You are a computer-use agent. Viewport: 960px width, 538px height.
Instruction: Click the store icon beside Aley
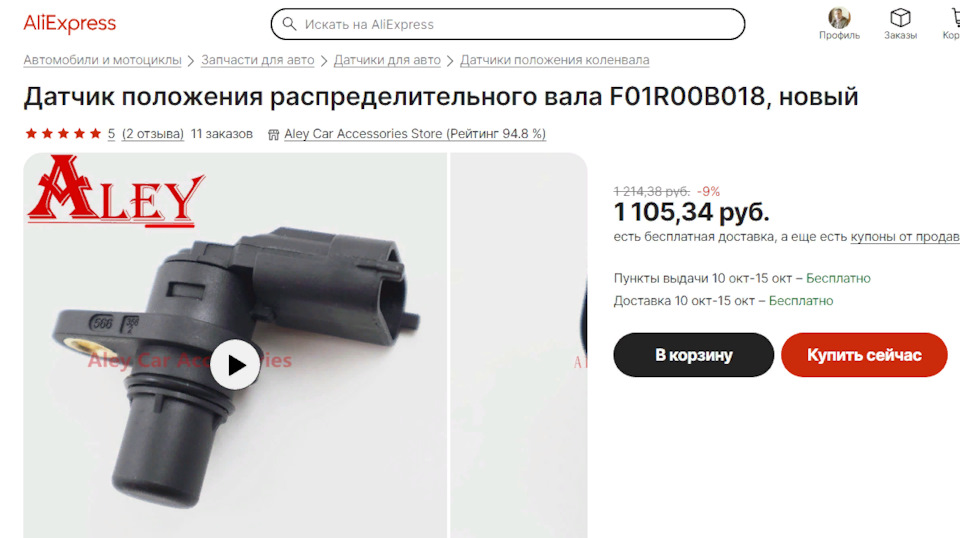[274, 134]
